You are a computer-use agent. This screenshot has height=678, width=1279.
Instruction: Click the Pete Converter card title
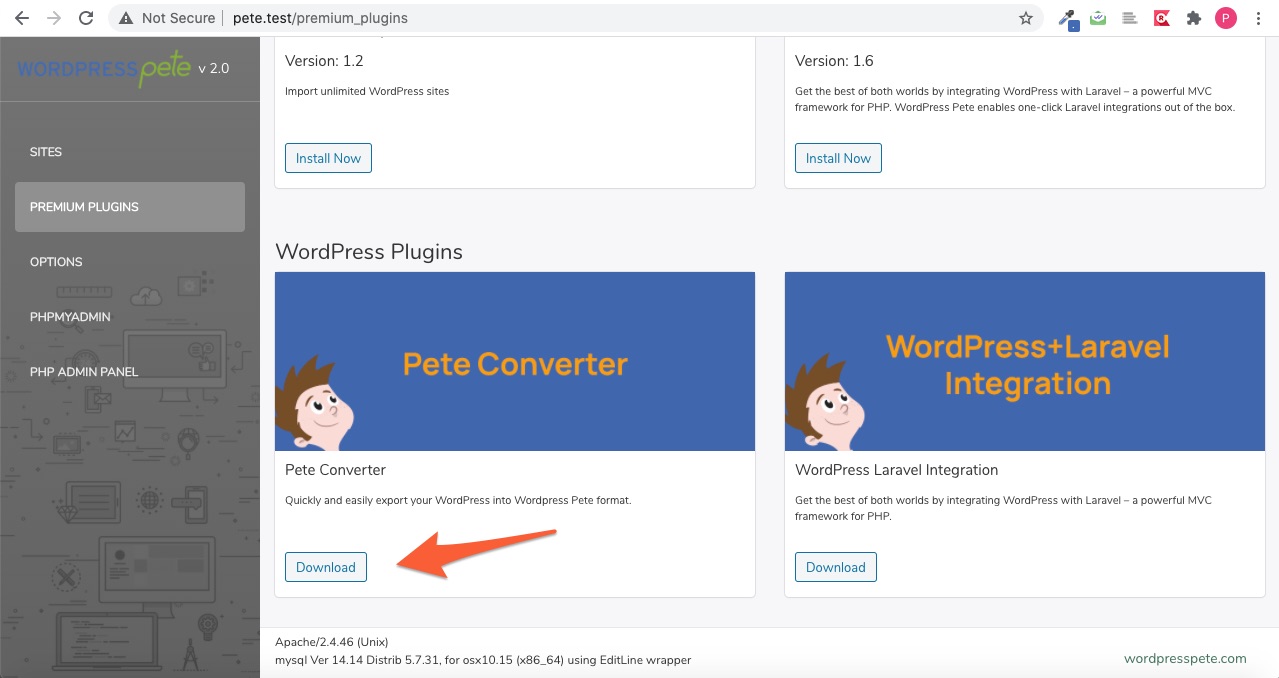[x=335, y=470]
